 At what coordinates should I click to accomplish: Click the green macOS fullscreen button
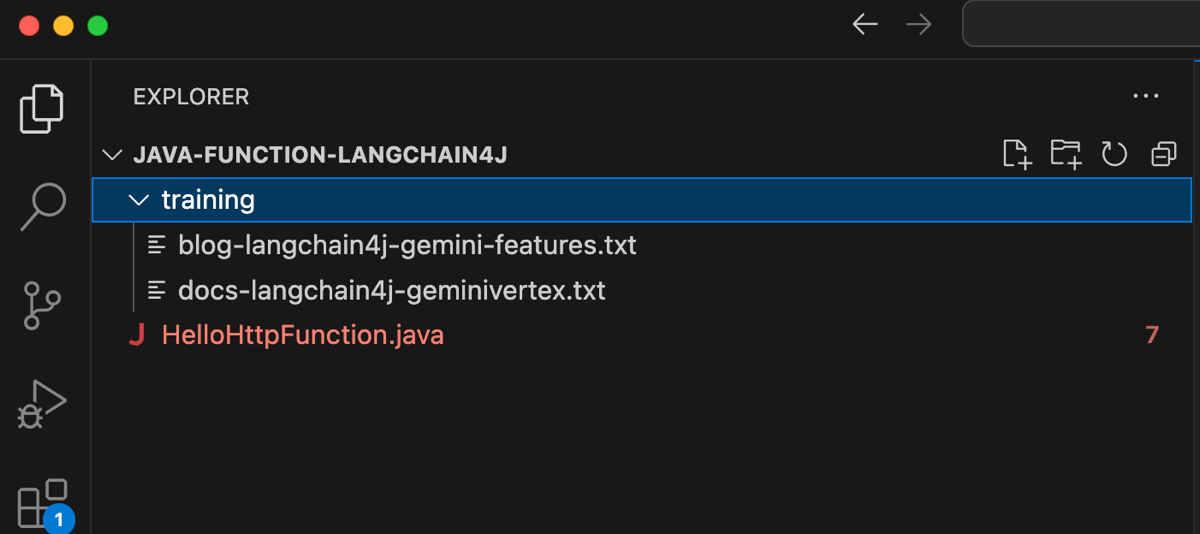(x=97, y=26)
